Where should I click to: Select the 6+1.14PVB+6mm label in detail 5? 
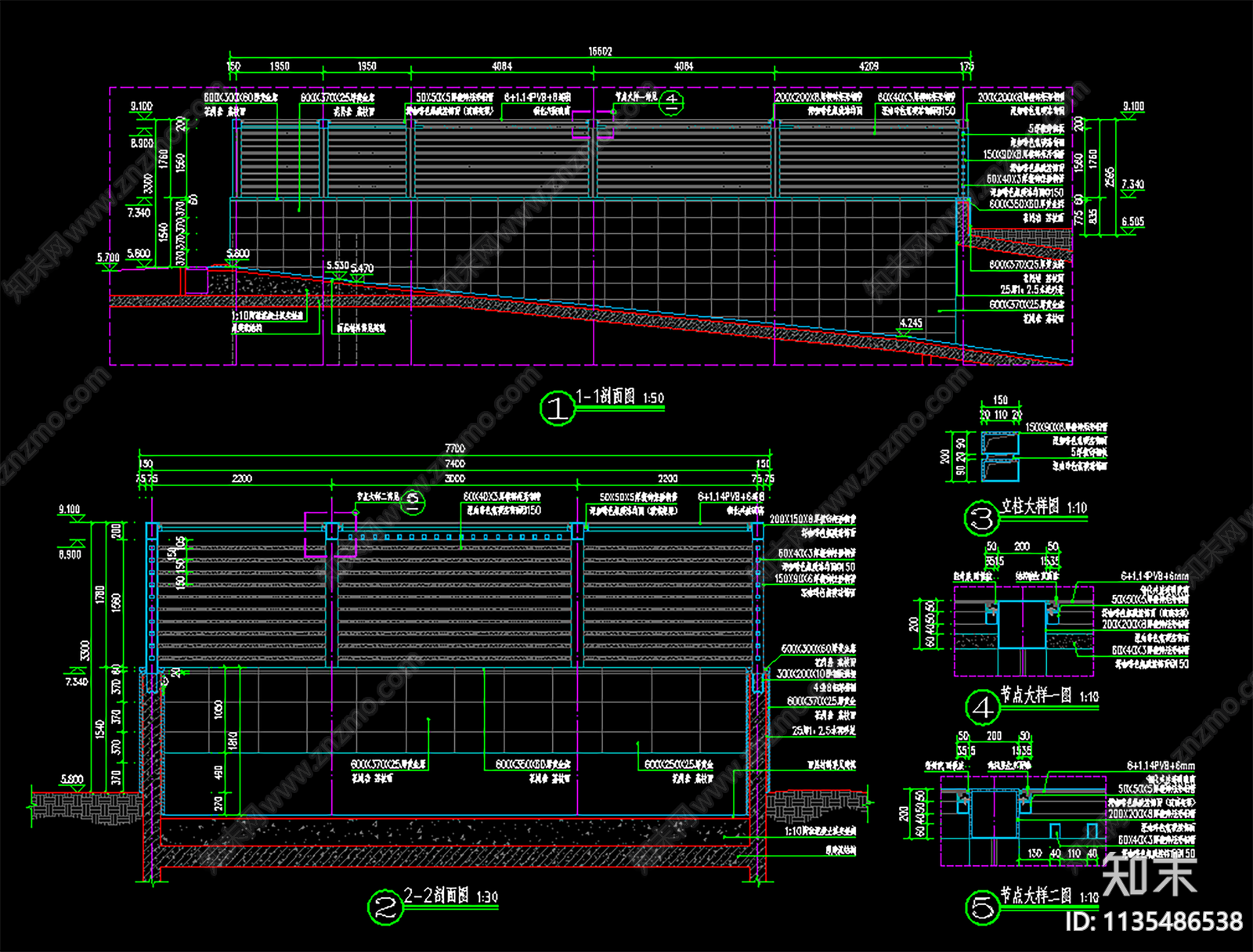click(x=1161, y=765)
